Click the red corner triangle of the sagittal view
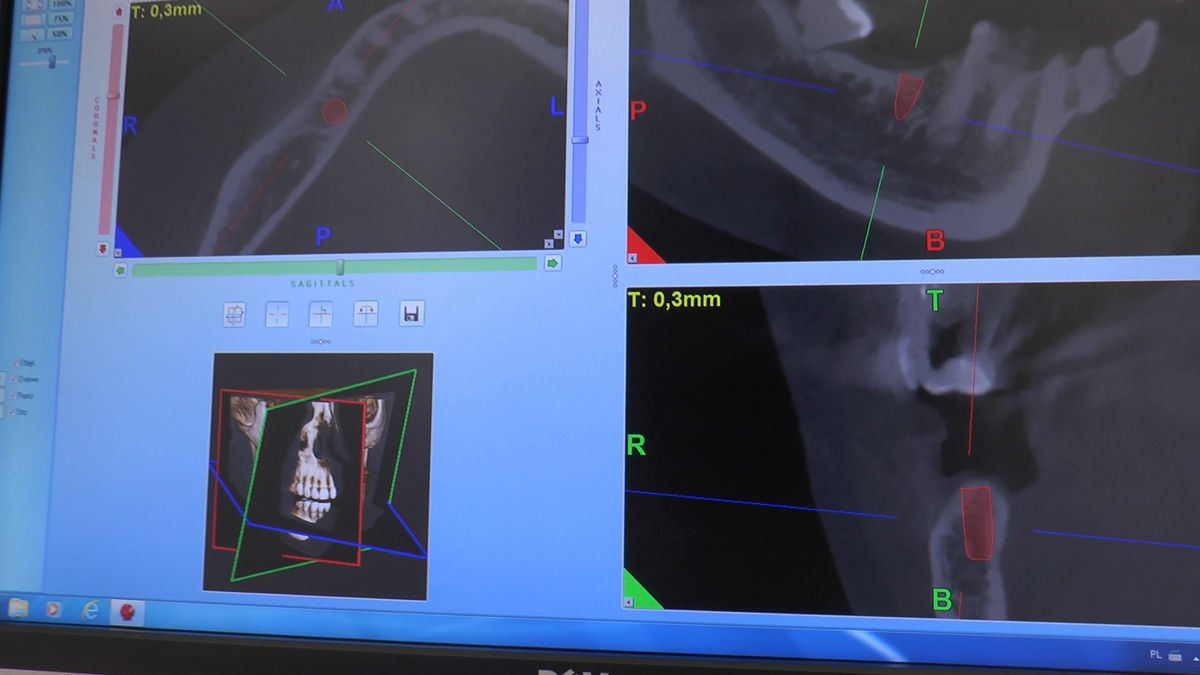1200x675 pixels. [642, 248]
